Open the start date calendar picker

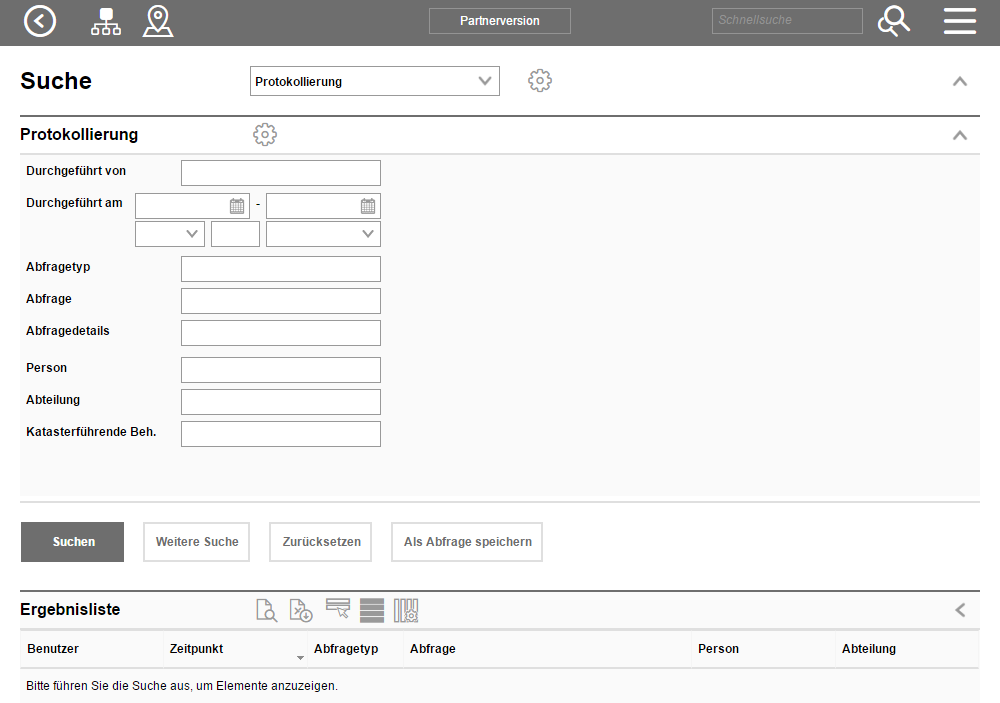[237, 206]
